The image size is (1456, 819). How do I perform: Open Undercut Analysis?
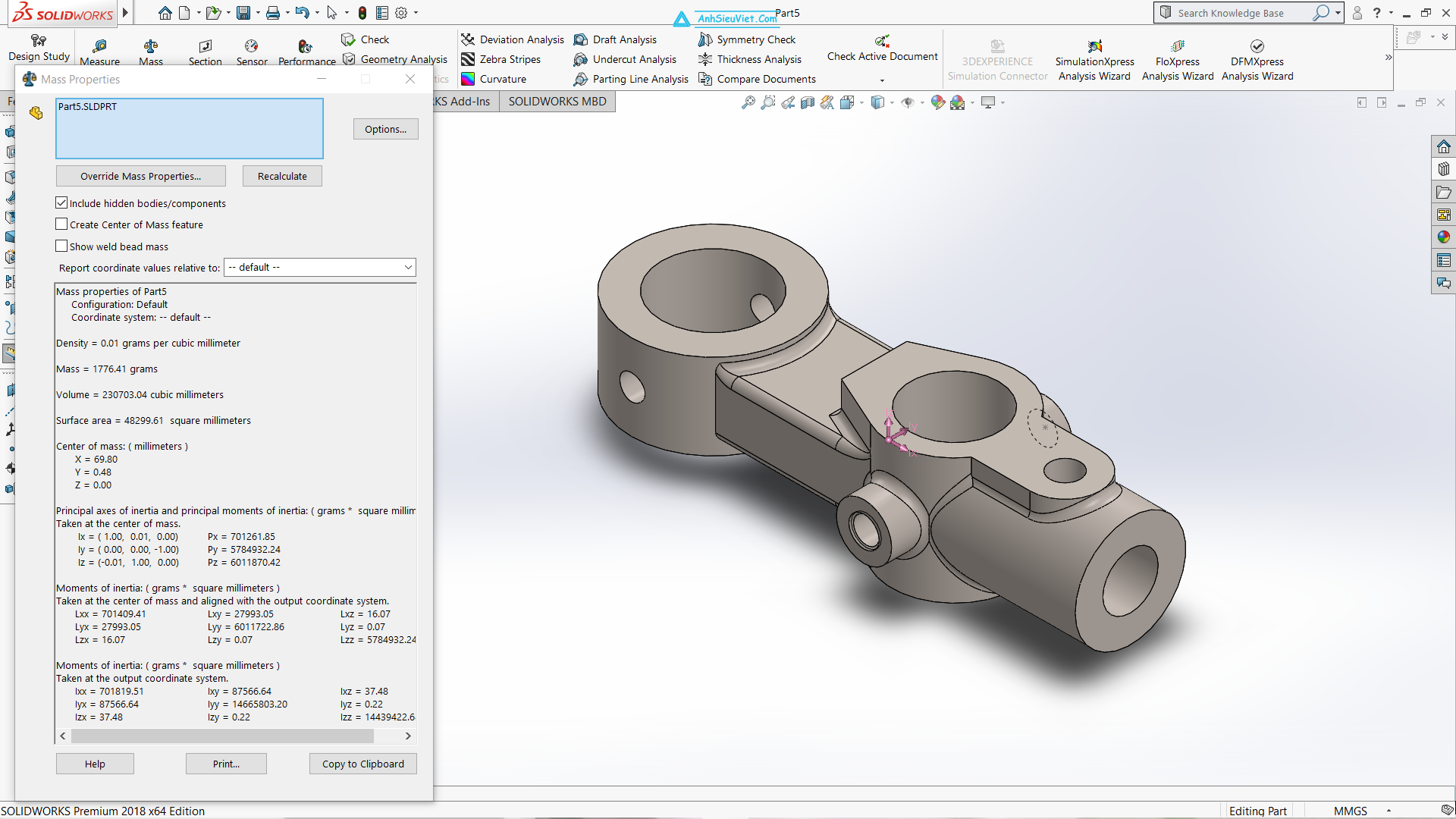pos(625,59)
